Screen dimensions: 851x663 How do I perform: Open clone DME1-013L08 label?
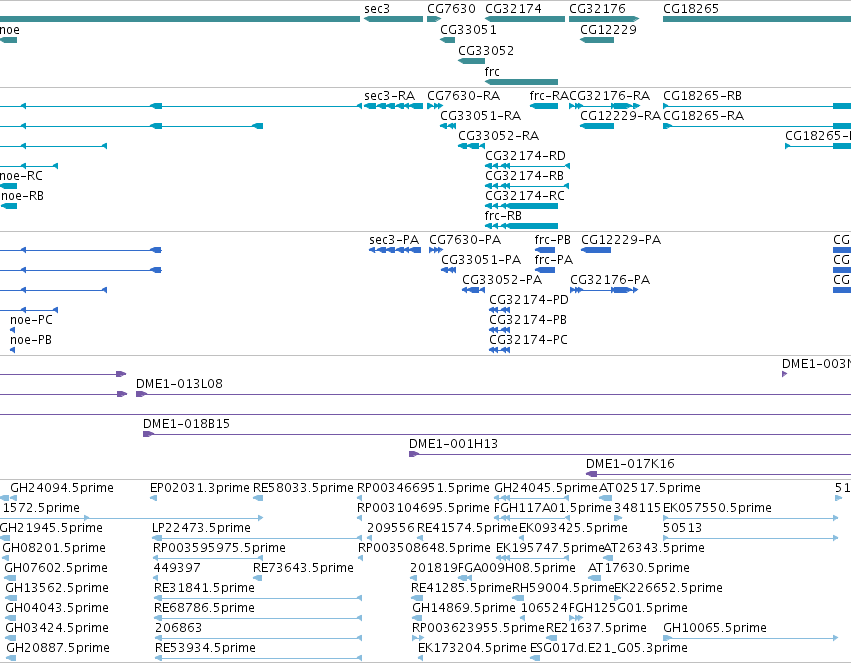179,384
